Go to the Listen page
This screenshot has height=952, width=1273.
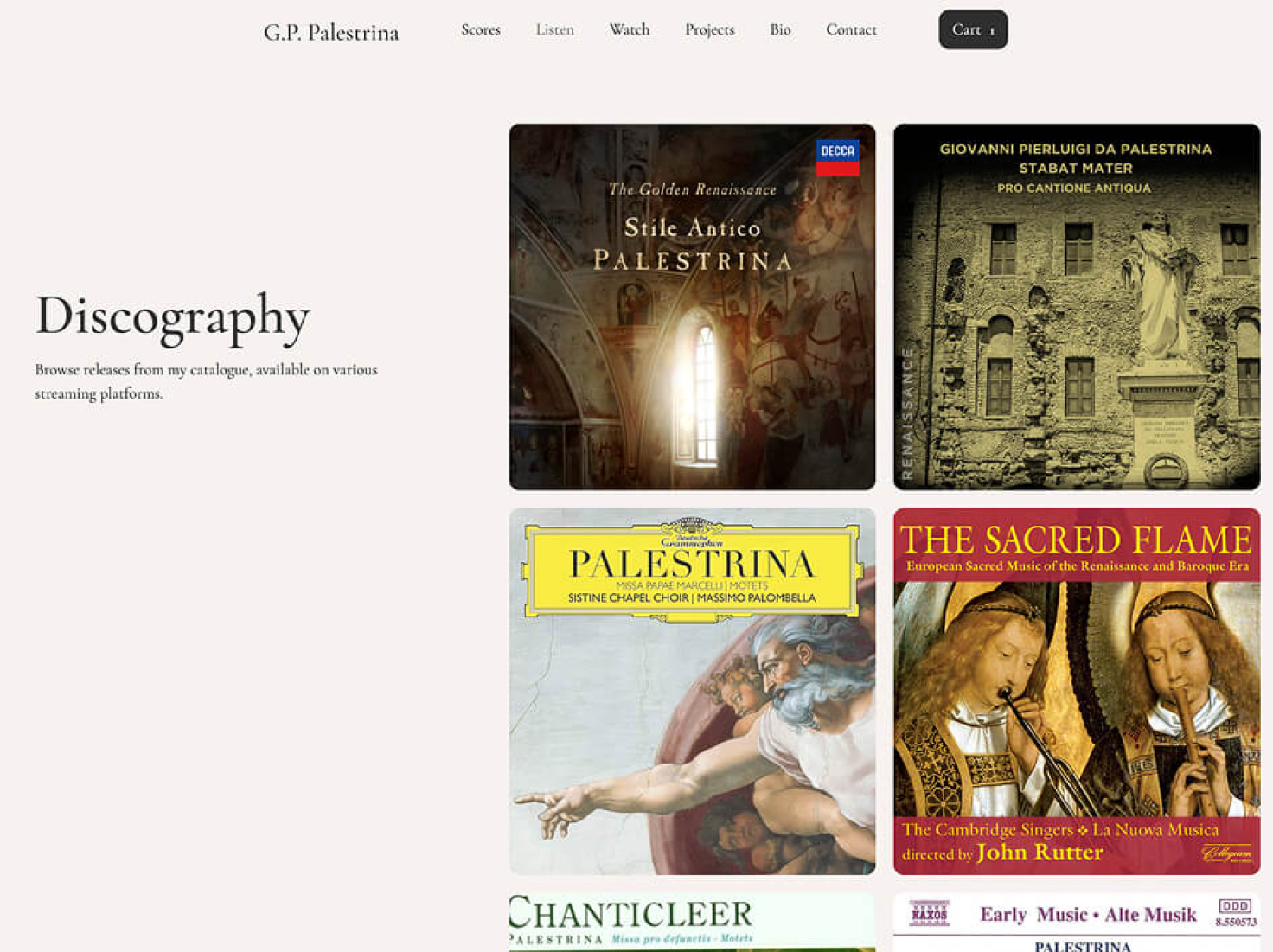pos(554,29)
